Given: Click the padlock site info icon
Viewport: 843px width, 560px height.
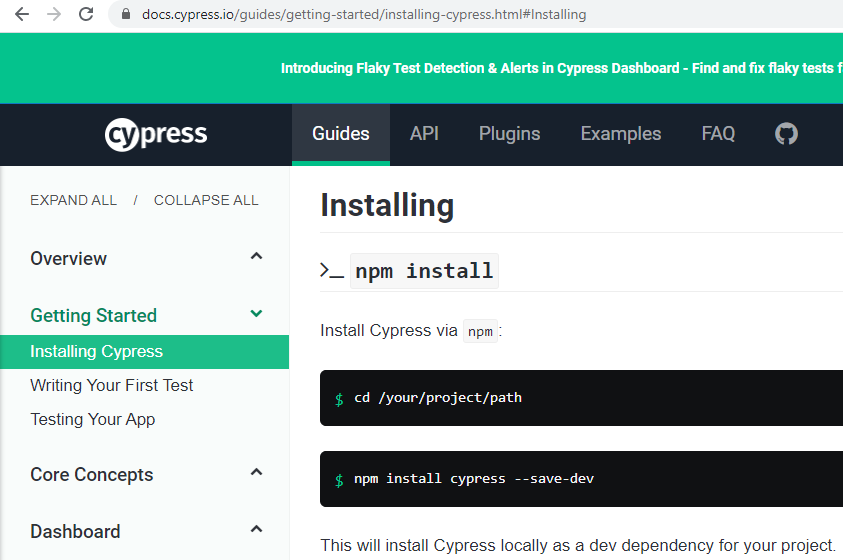Looking at the screenshot, I should [126, 14].
